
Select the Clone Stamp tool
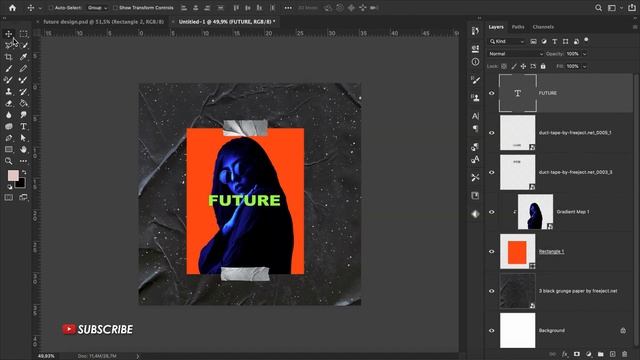point(9,92)
